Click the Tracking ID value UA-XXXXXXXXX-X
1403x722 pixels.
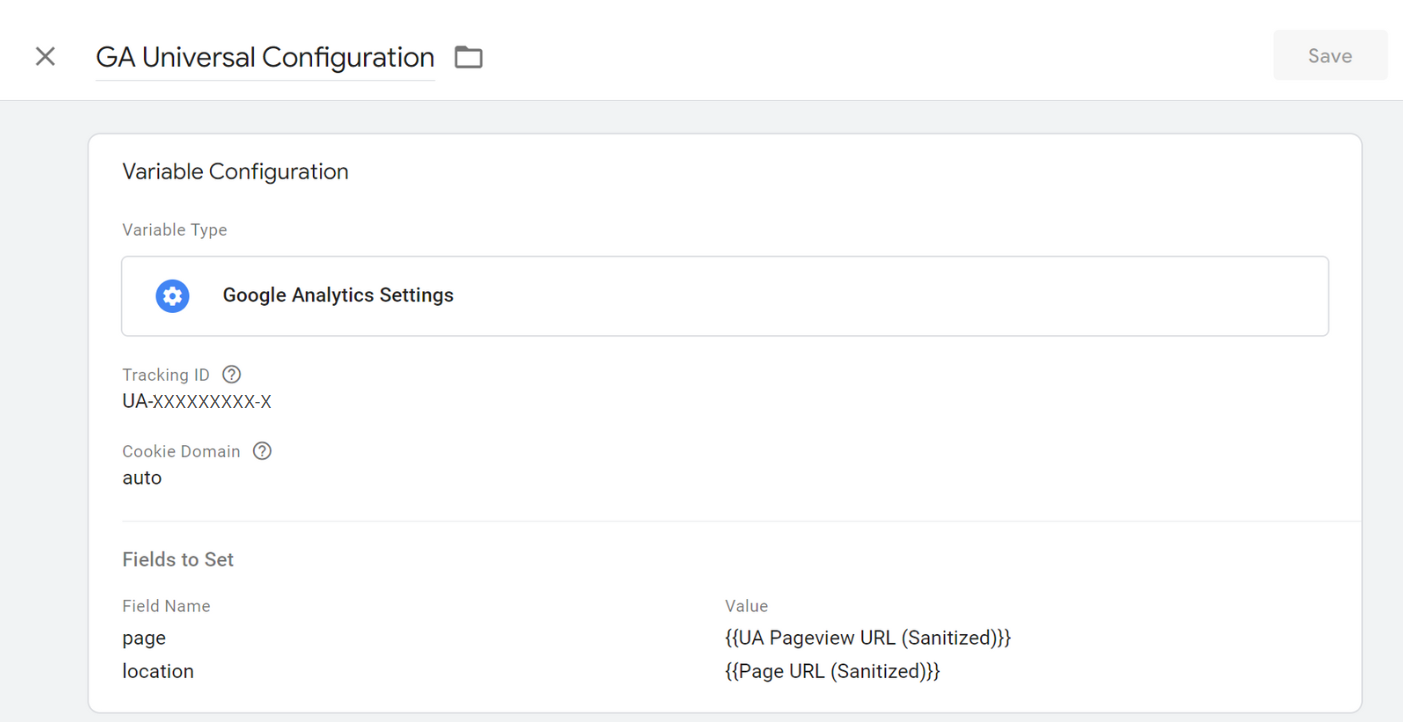tap(197, 402)
